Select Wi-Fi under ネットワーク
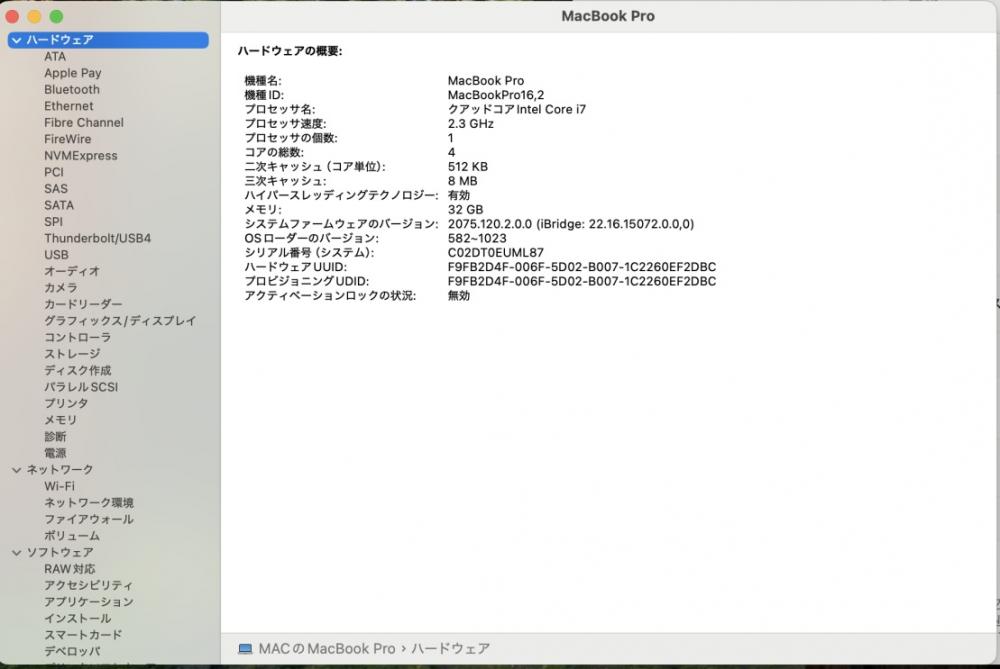The width and height of the screenshot is (1000, 669). pos(59,487)
